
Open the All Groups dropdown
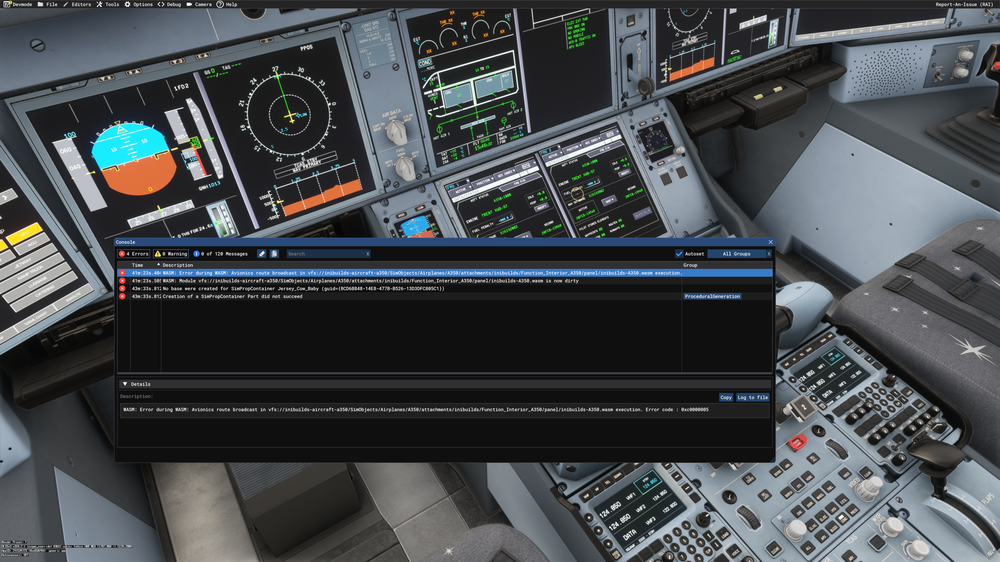point(738,254)
